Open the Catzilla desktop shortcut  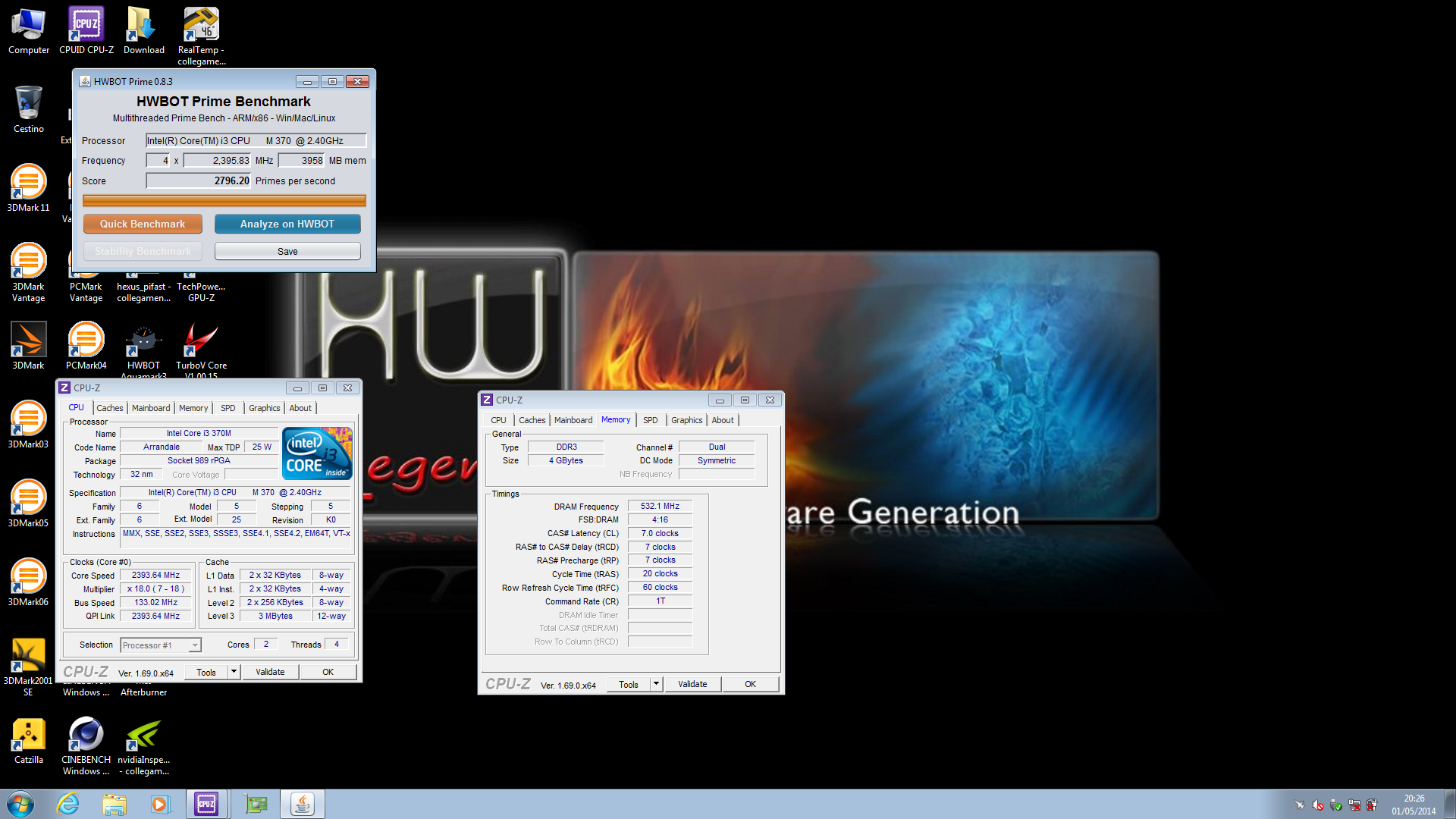click(29, 740)
